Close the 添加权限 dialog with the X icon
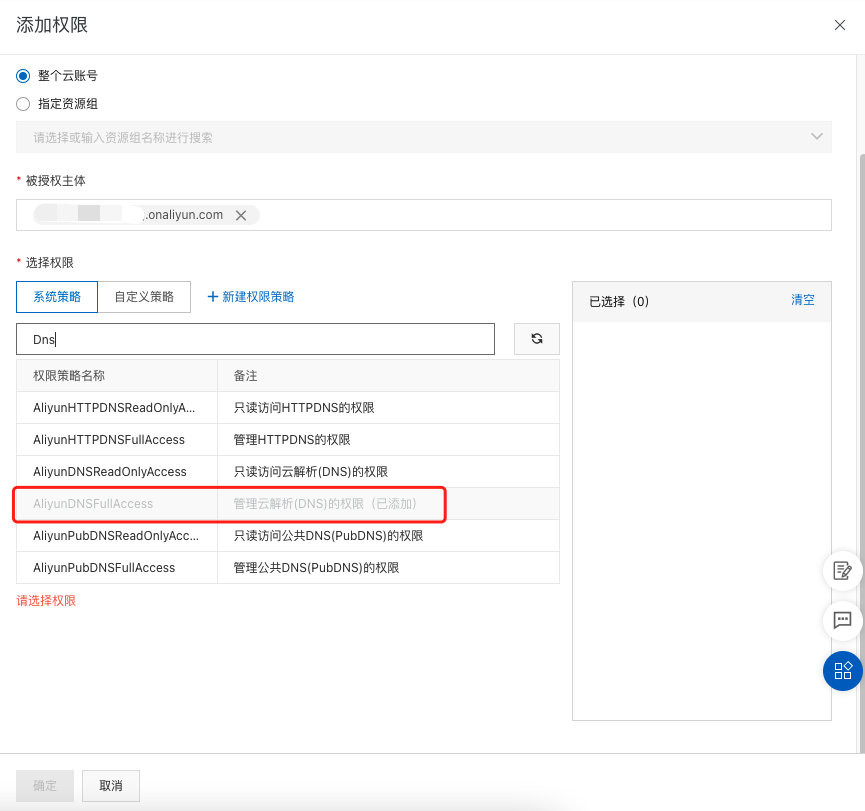The height and width of the screenshot is (811, 865). (840, 25)
